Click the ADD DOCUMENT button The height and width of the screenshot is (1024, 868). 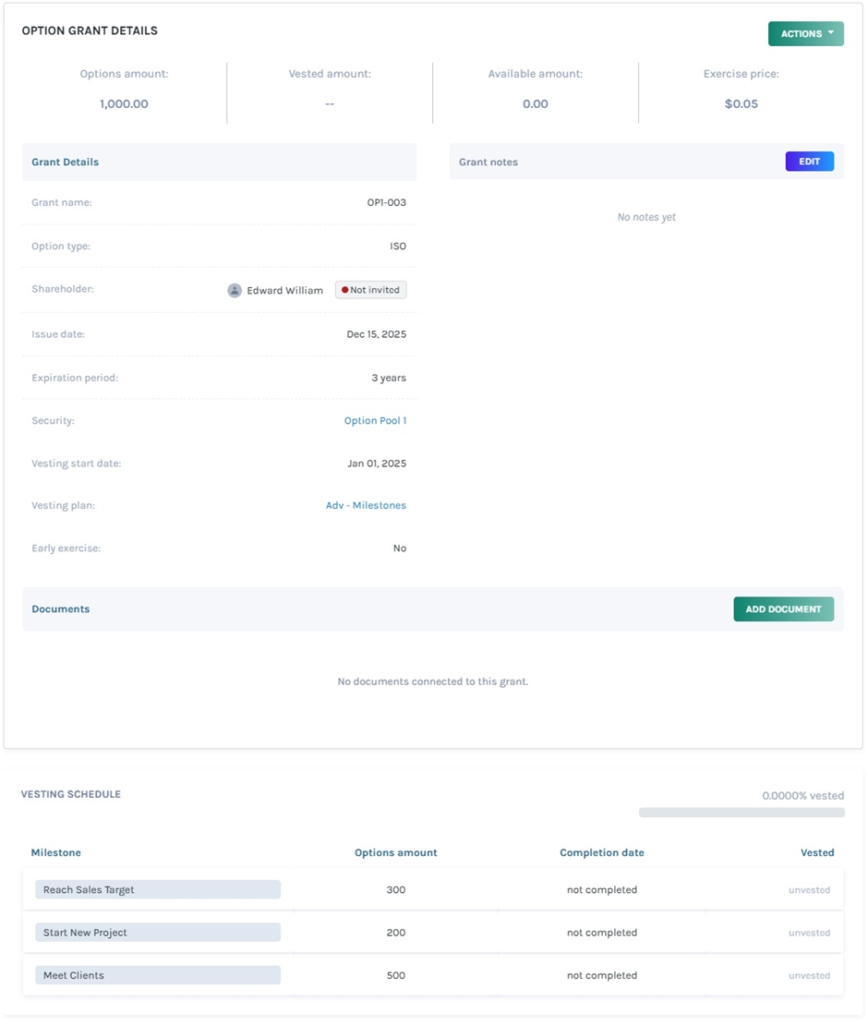pyautogui.click(x=783, y=608)
